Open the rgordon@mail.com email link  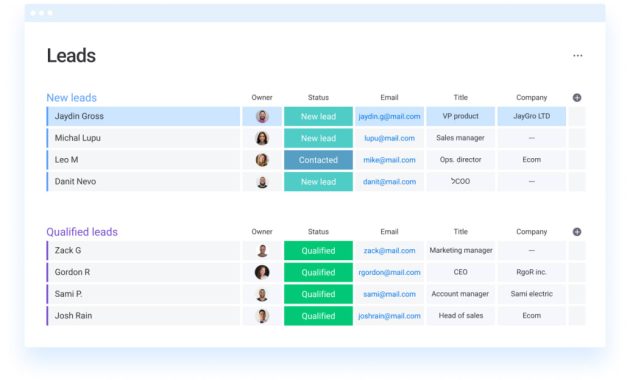(x=389, y=272)
